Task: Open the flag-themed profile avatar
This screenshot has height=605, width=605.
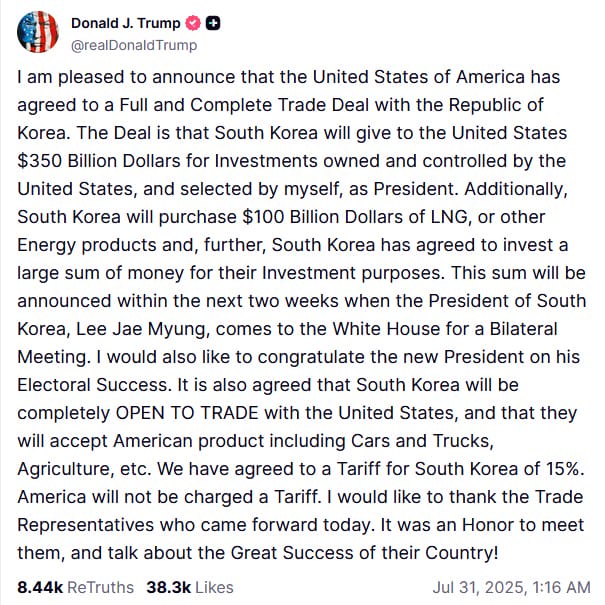Action: 37,32
